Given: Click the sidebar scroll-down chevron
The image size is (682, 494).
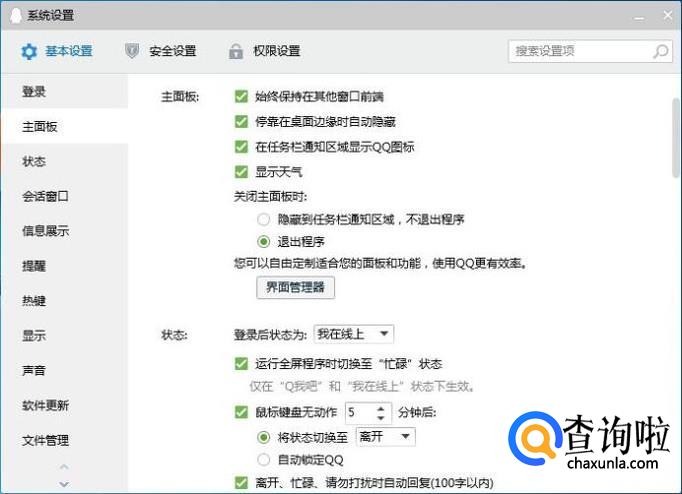Looking at the screenshot, I should pyautogui.click(x=64, y=484).
